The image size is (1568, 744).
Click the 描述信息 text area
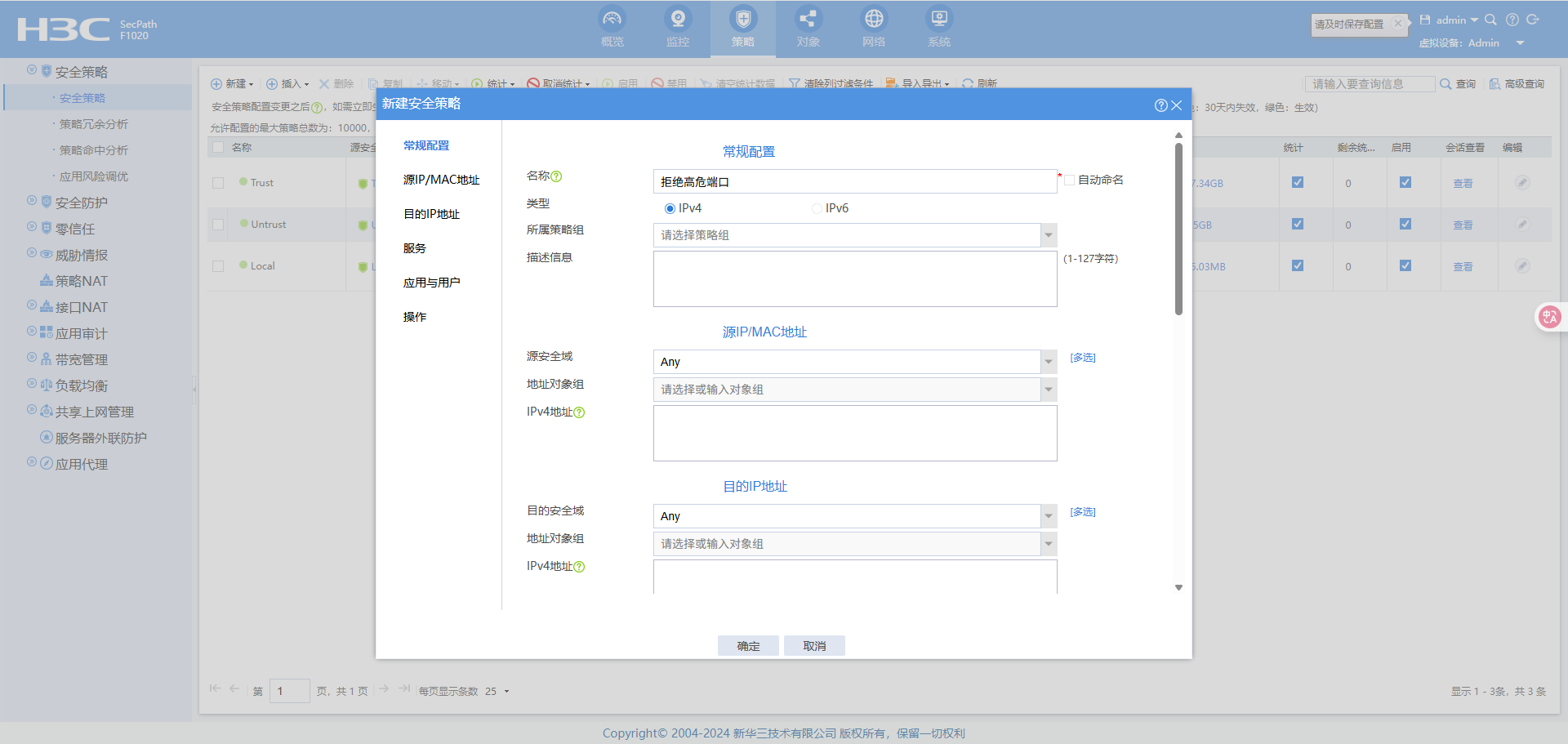click(x=855, y=279)
